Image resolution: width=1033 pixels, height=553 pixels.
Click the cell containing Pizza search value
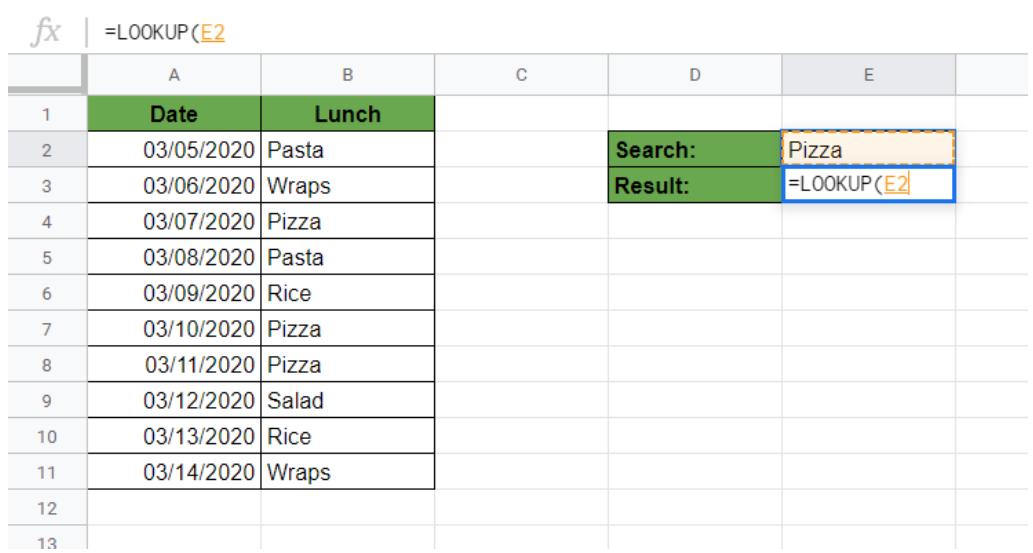click(868, 150)
